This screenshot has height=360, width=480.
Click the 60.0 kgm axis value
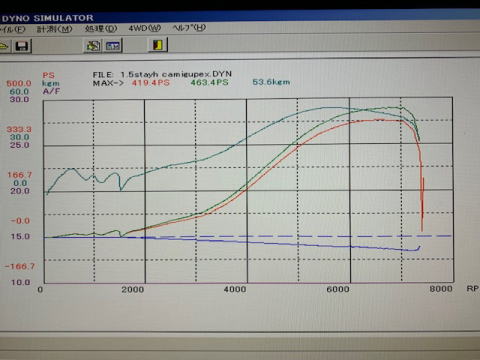19,91
